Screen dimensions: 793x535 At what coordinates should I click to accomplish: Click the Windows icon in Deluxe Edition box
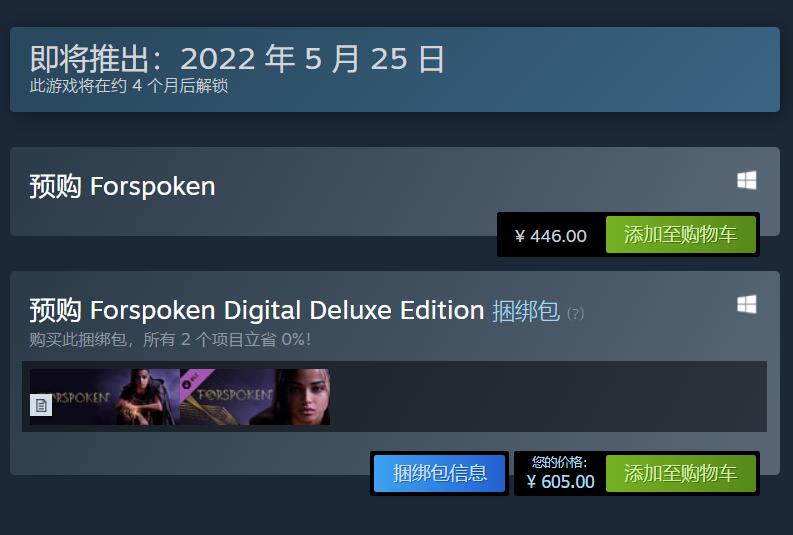click(746, 305)
